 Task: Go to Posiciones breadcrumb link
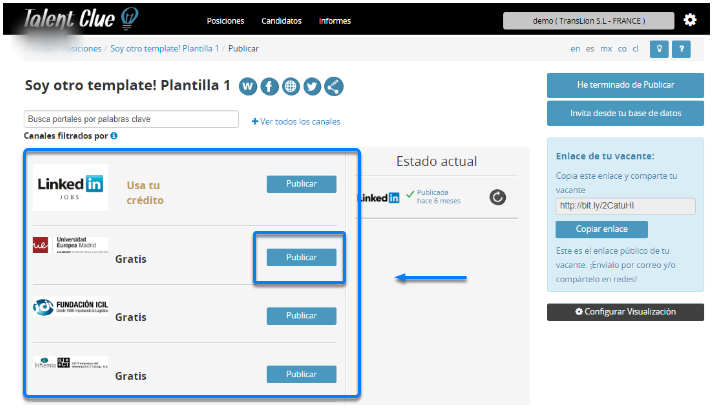point(82,49)
